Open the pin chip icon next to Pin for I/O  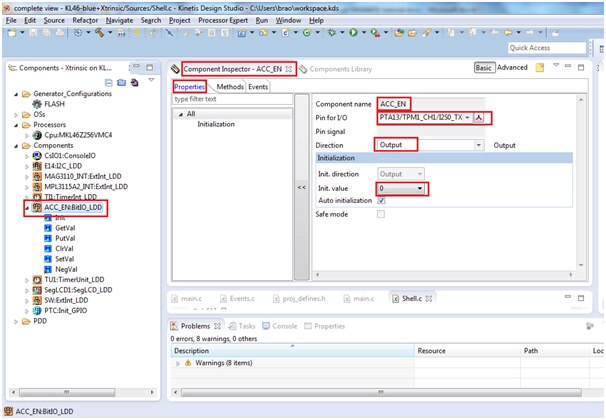click(x=478, y=117)
